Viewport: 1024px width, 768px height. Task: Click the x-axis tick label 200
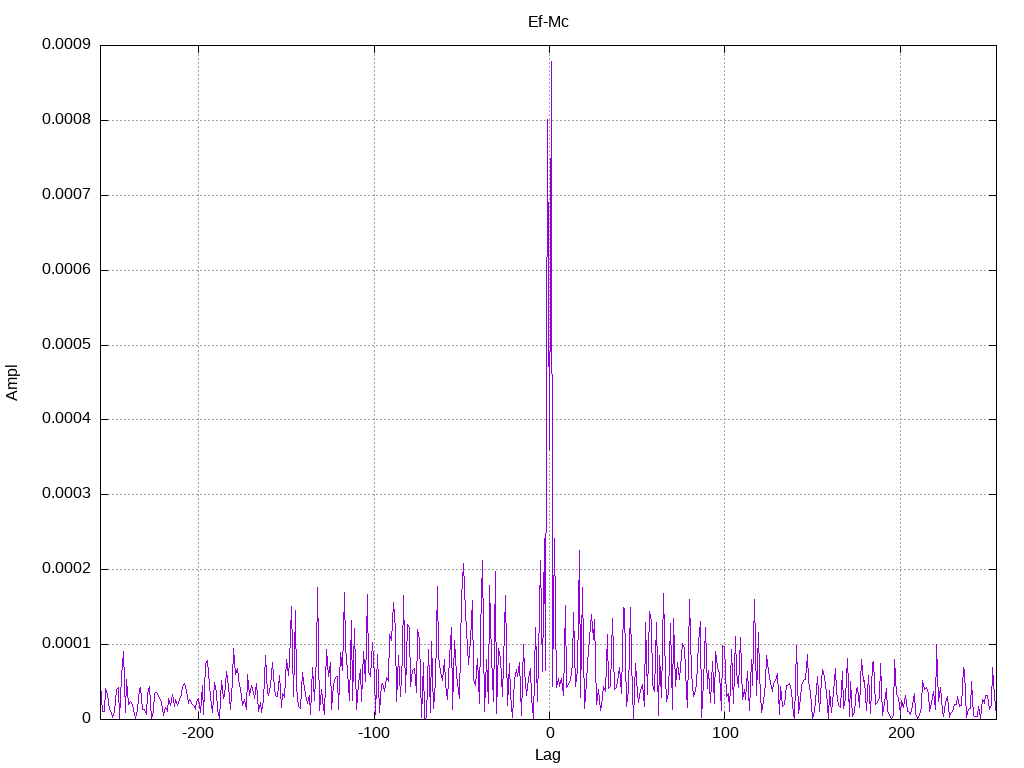click(901, 733)
